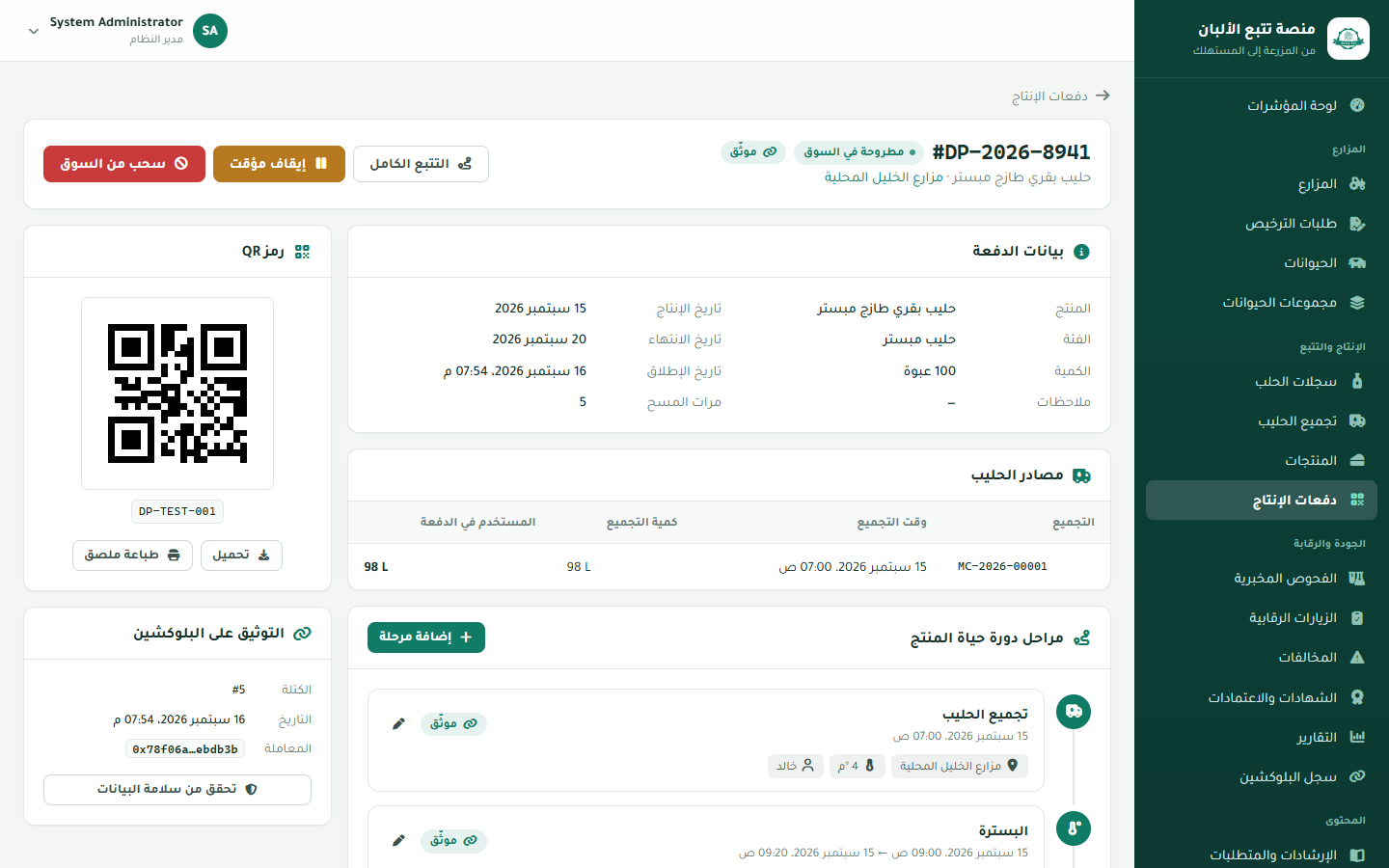The image size is (1389, 868).
Task: Open تجميع الحليب sidebar item
Action: pos(1261,421)
